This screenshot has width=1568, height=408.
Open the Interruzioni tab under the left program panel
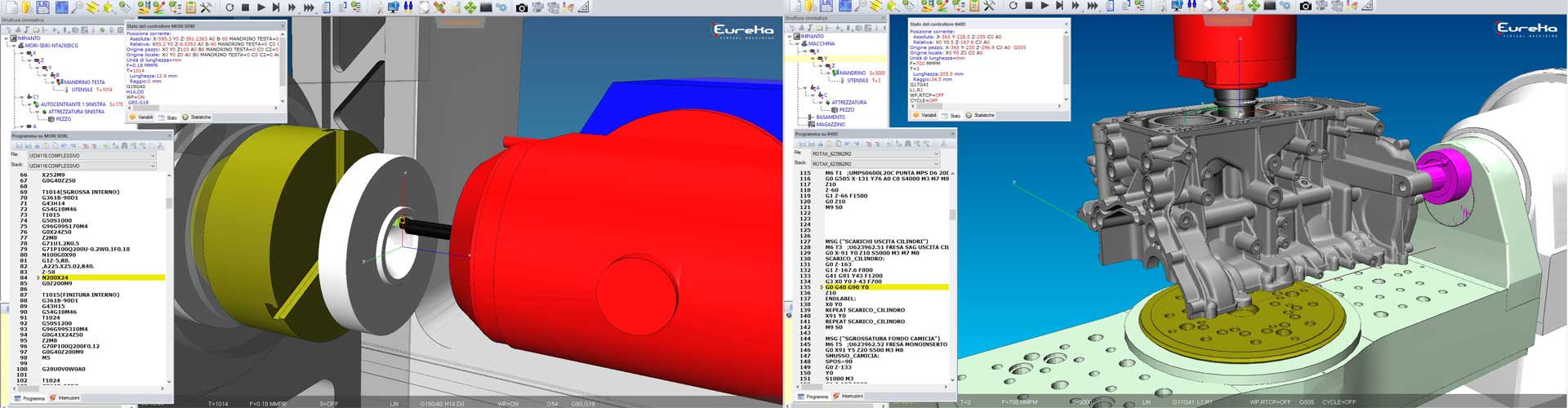pyautogui.click(x=65, y=398)
